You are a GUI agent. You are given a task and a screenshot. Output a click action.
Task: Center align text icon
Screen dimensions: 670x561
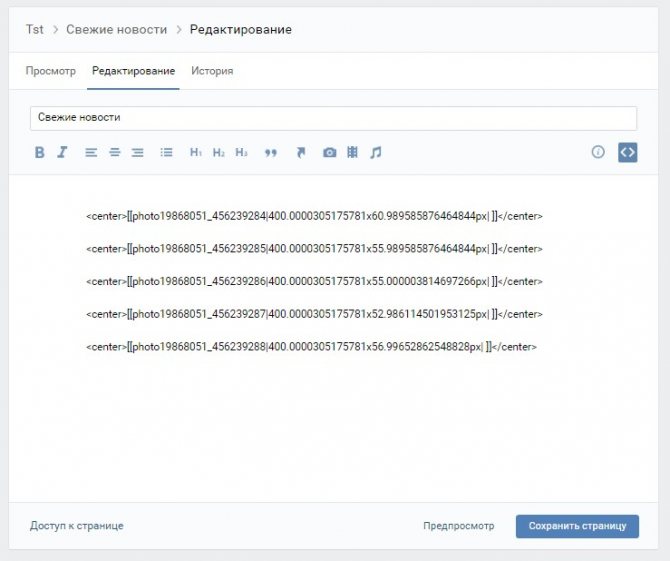[x=115, y=152]
